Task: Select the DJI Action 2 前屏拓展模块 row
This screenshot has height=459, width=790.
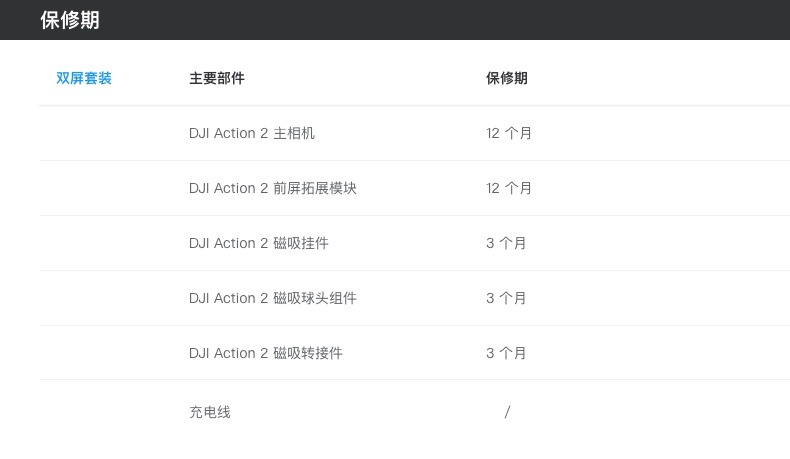Action: point(415,188)
